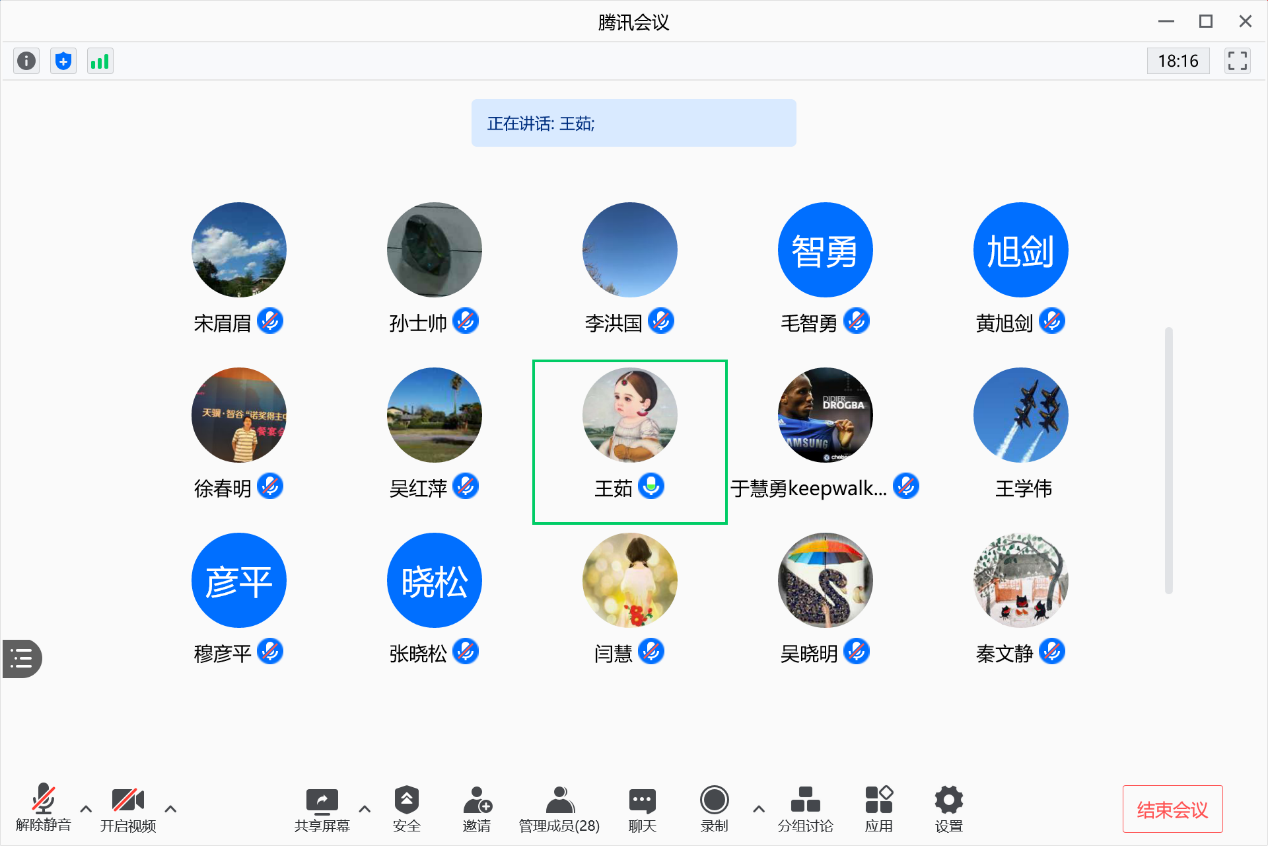Open the Apps (应用) icon
Viewport: 1268px width, 846px height.
tap(879, 808)
